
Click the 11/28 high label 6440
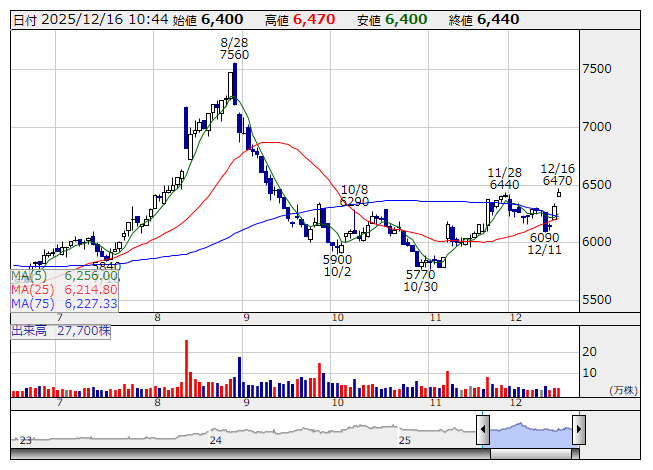(x=505, y=185)
